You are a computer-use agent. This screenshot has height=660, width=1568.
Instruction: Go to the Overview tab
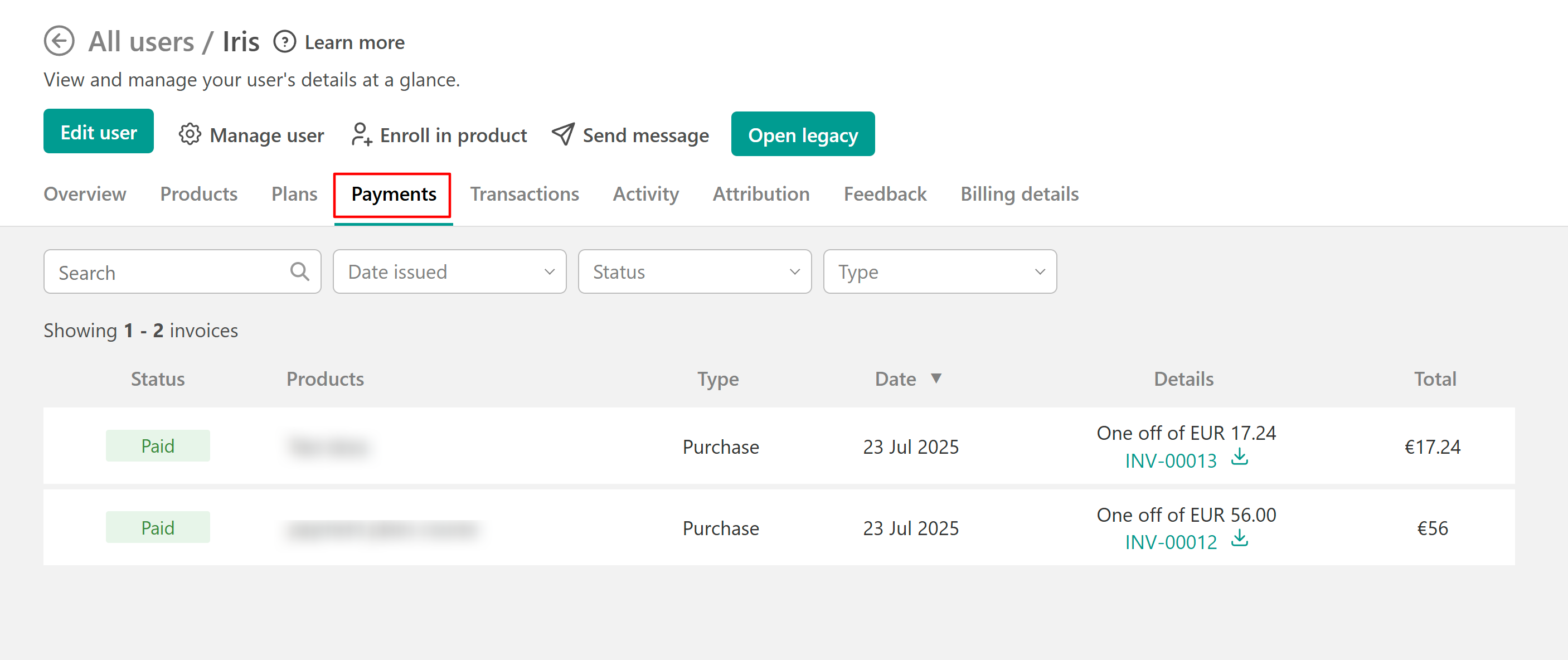pyautogui.click(x=85, y=194)
